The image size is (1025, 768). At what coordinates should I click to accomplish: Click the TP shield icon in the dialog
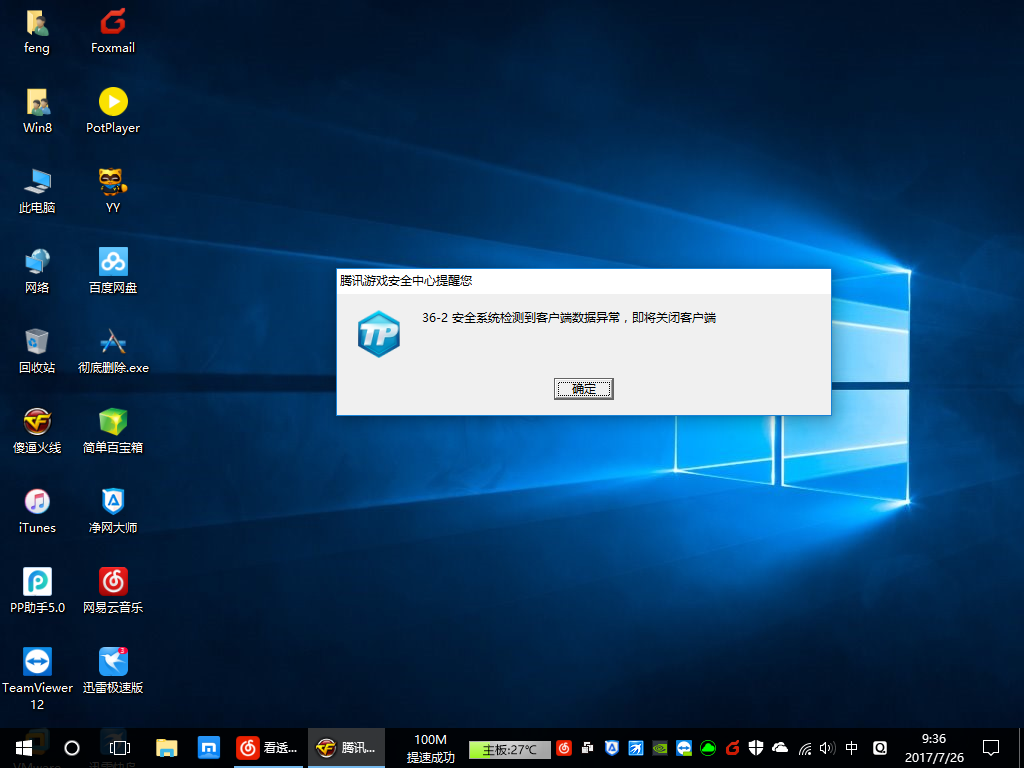(x=378, y=334)
